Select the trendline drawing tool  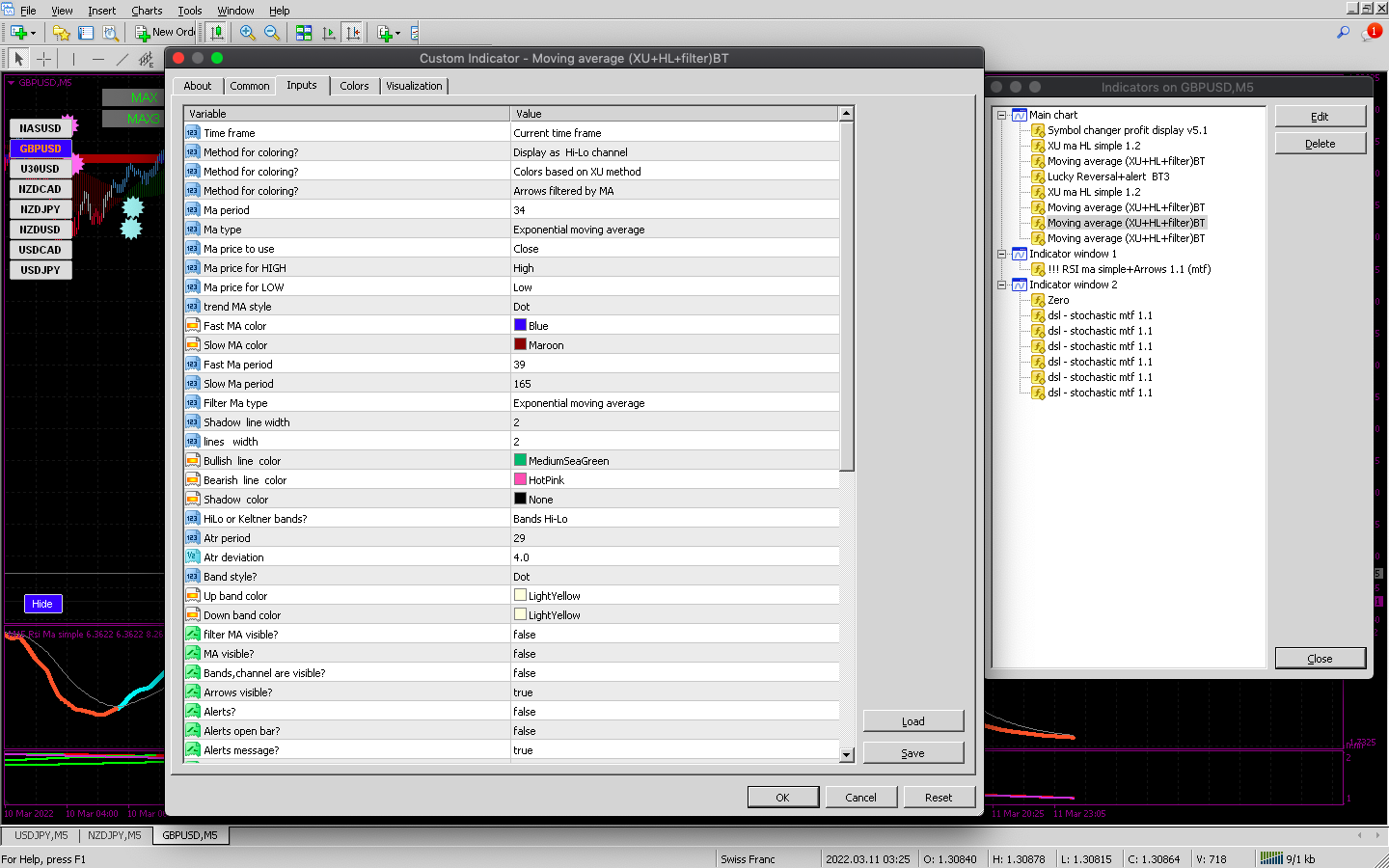coord(123,59)
